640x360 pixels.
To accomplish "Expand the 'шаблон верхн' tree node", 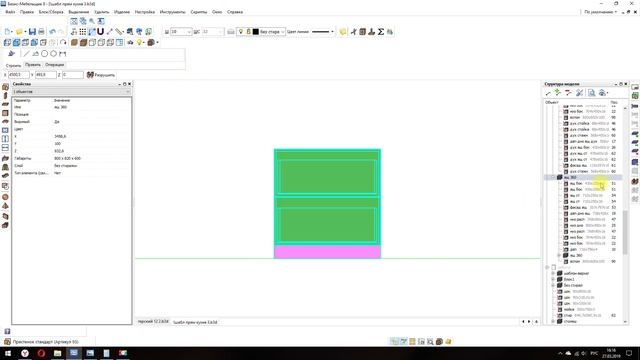I will (553, 273).
